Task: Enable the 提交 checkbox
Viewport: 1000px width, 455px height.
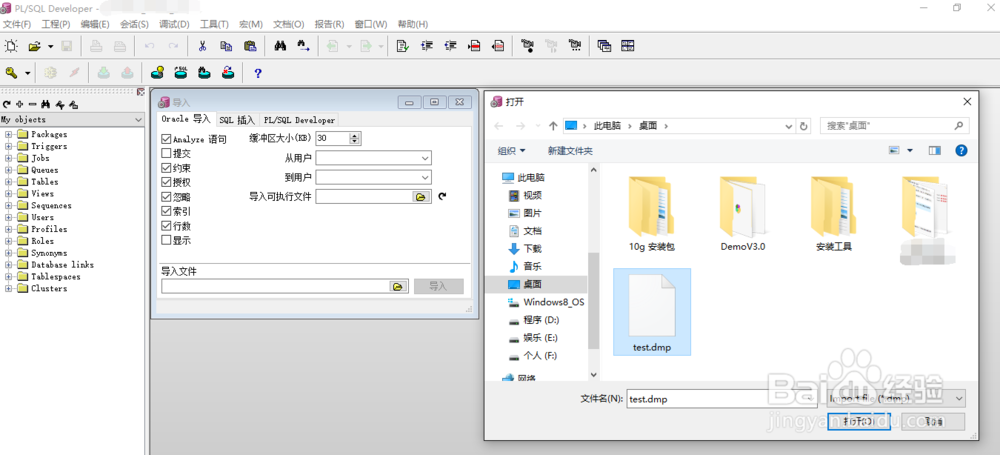Action: tap(166, 154)
